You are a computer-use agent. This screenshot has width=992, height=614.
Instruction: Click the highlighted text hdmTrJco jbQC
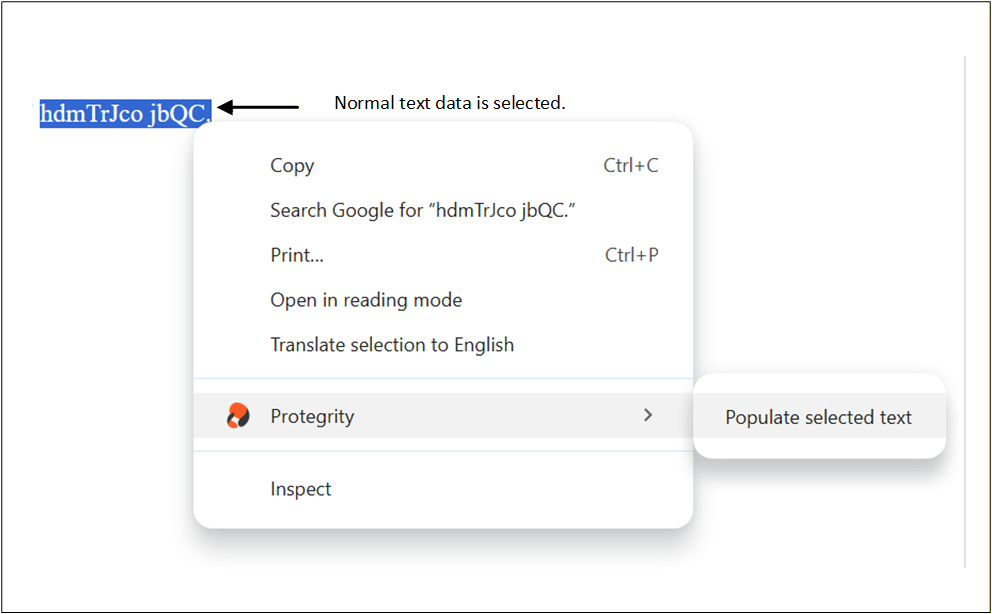click(125, 113)
